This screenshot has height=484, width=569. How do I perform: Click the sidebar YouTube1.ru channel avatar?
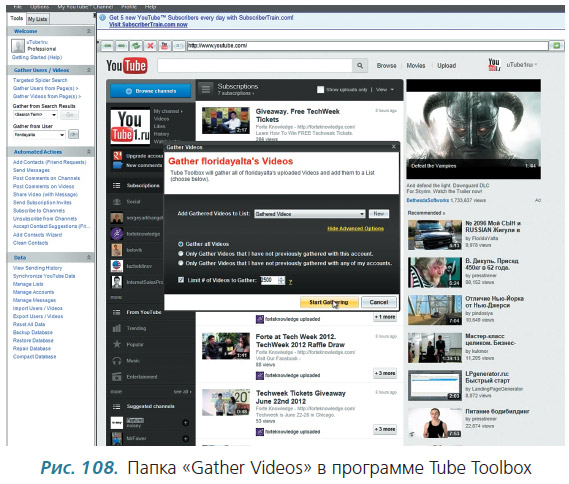(x=130, y=126)
